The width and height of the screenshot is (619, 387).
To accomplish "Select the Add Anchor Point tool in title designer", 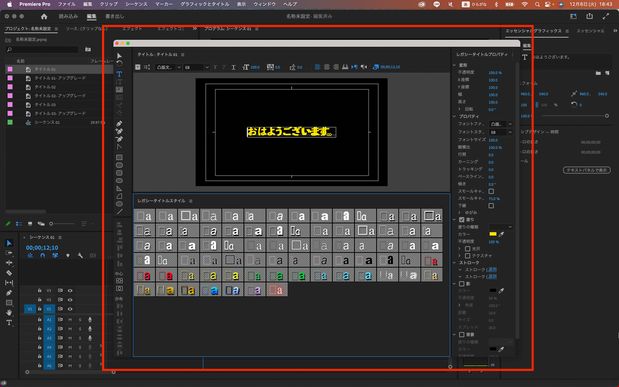I will pos(119,132).
